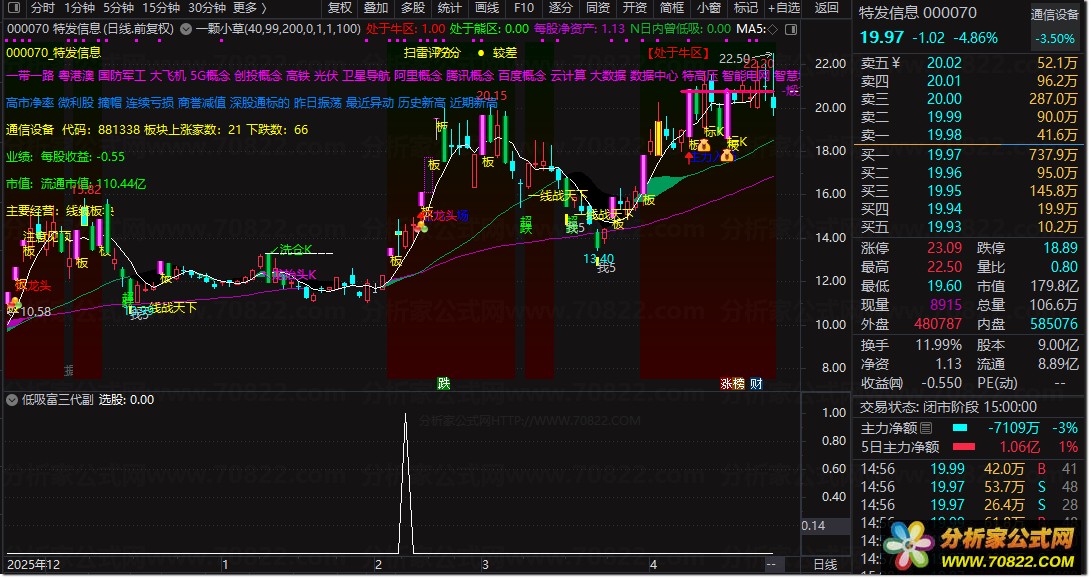1091x578 pixels.
Task: Click the small window icon after MA5 diamond
Action: (790, 29)
